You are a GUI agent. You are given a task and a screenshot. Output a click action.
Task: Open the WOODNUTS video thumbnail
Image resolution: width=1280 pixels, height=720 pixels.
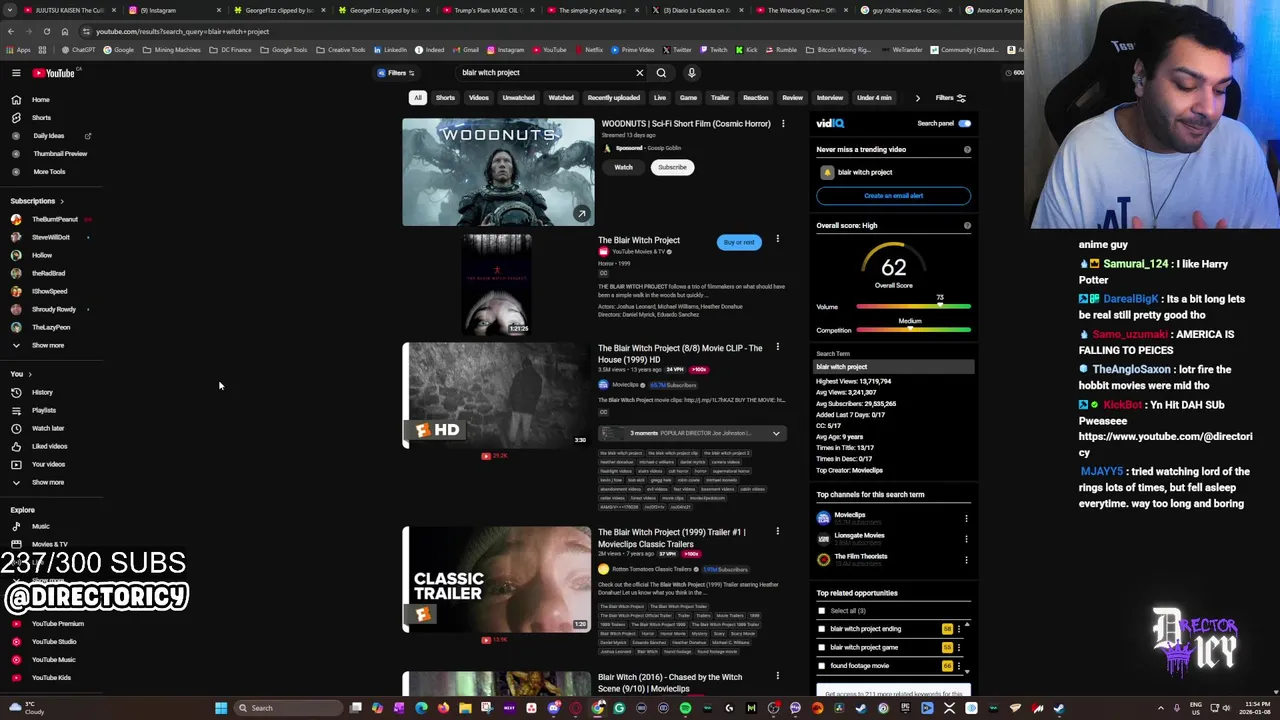[498, 172]
